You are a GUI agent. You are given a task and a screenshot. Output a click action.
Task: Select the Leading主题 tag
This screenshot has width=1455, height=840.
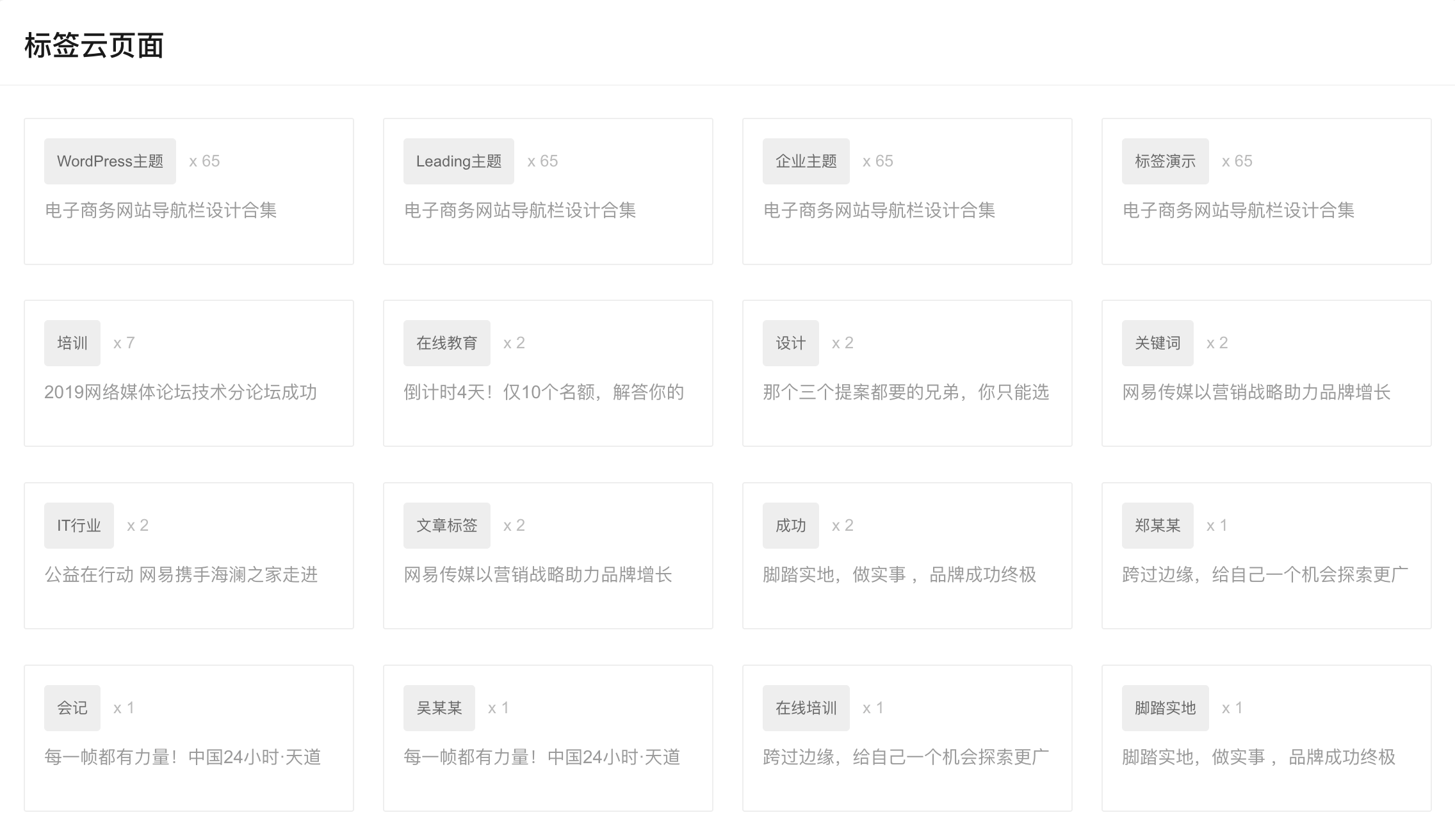pyautogui.click(x=458, y=161)
